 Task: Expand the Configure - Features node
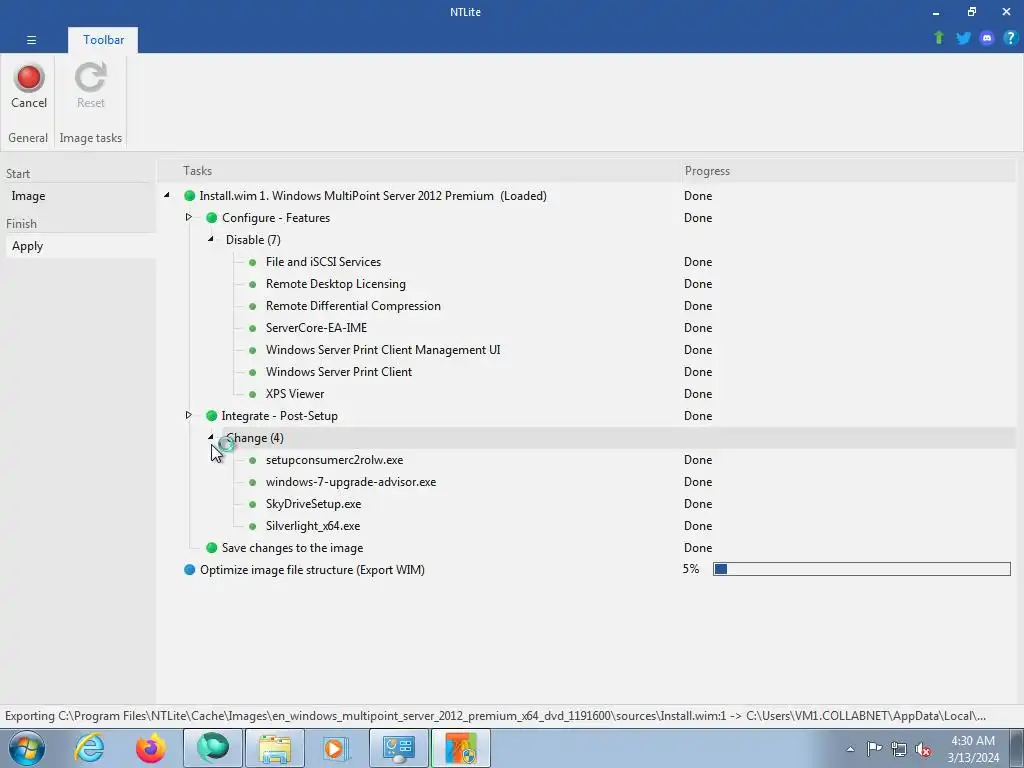coord(189,217)
